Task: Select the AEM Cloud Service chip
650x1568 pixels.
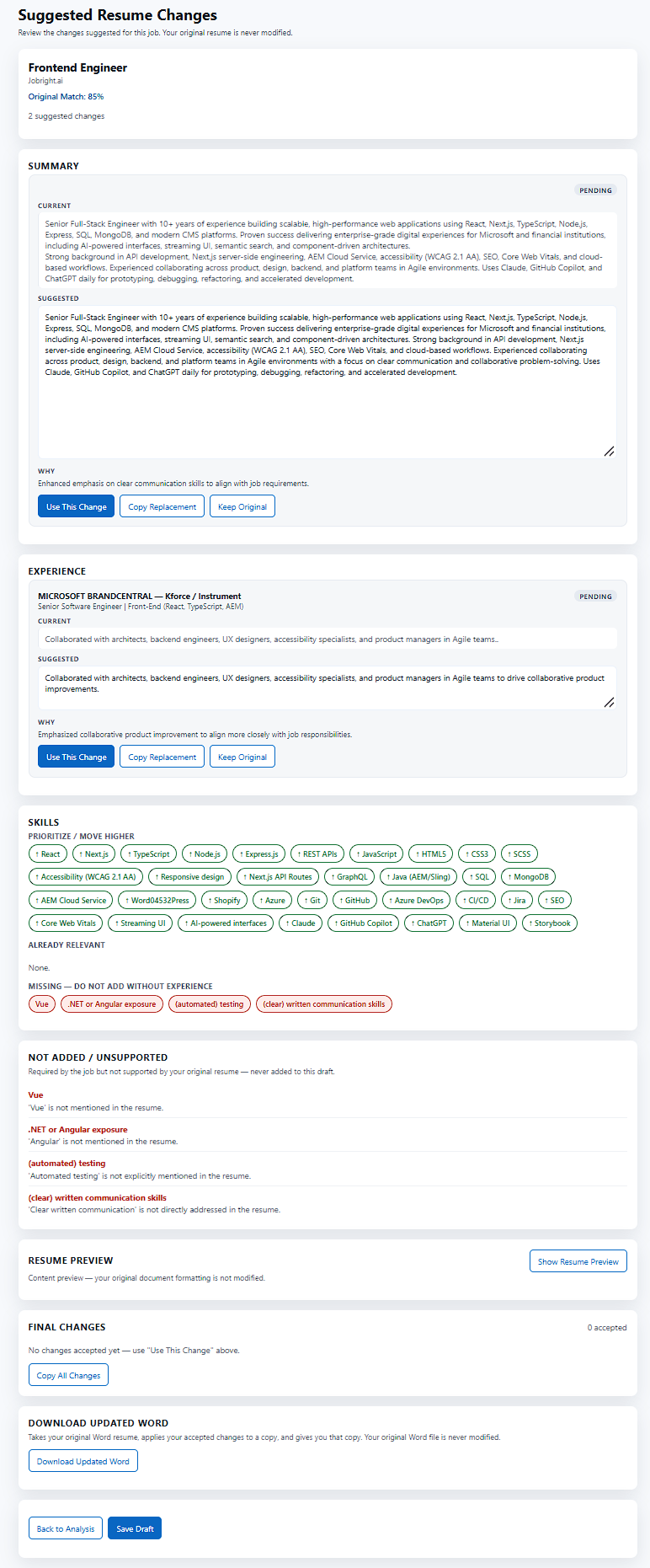Action: click(71, 900)
